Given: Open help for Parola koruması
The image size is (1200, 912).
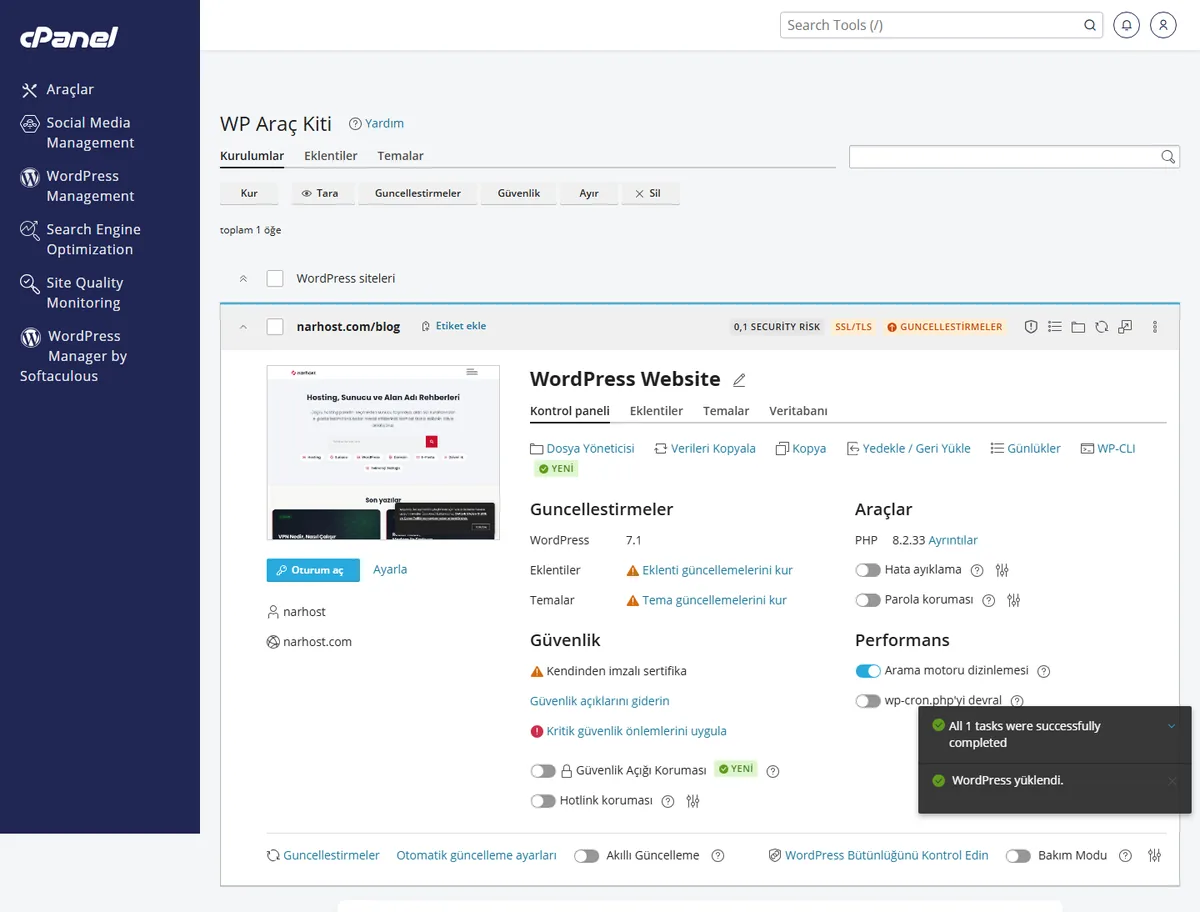Looking at the screenshot, I should pyautogui.click(x=989, y=600).
